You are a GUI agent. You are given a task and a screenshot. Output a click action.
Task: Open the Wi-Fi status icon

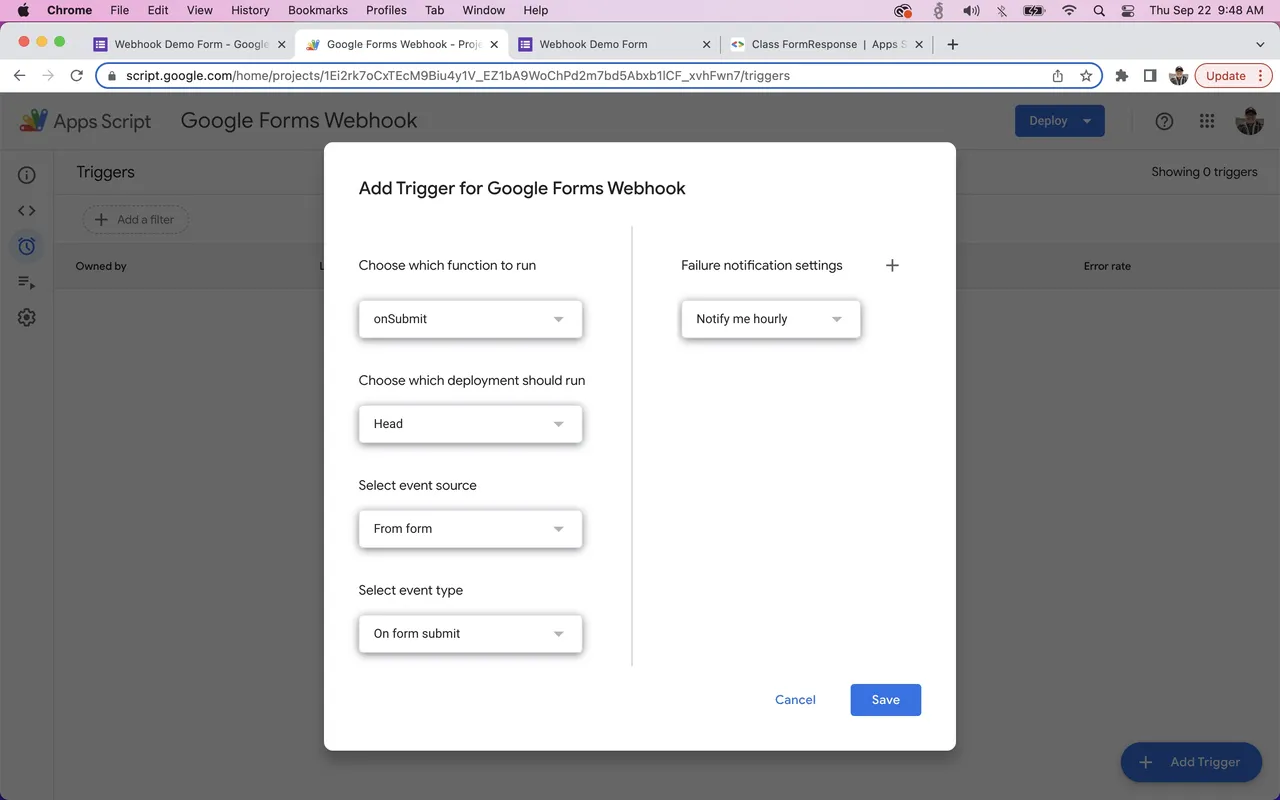tap(1069, 10)
